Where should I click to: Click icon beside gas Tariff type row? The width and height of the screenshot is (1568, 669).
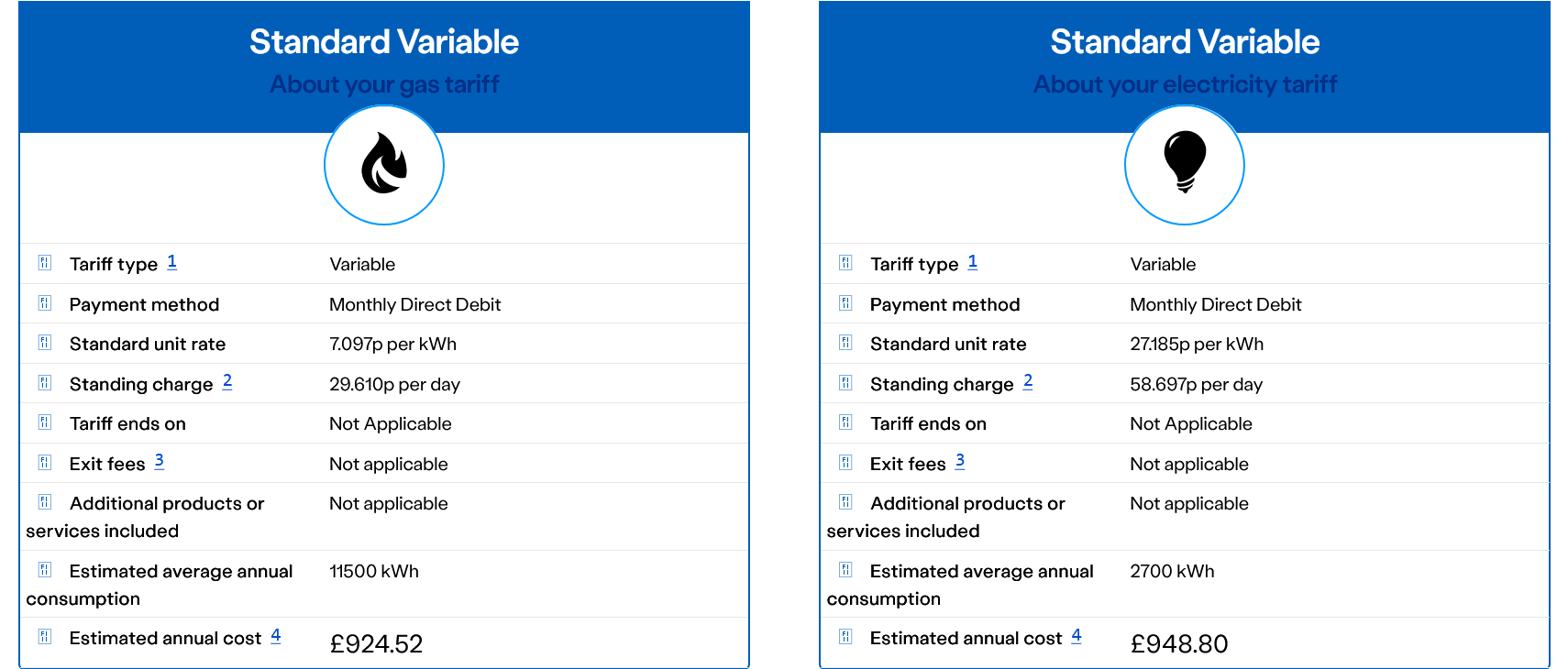(x=45, y=263)
